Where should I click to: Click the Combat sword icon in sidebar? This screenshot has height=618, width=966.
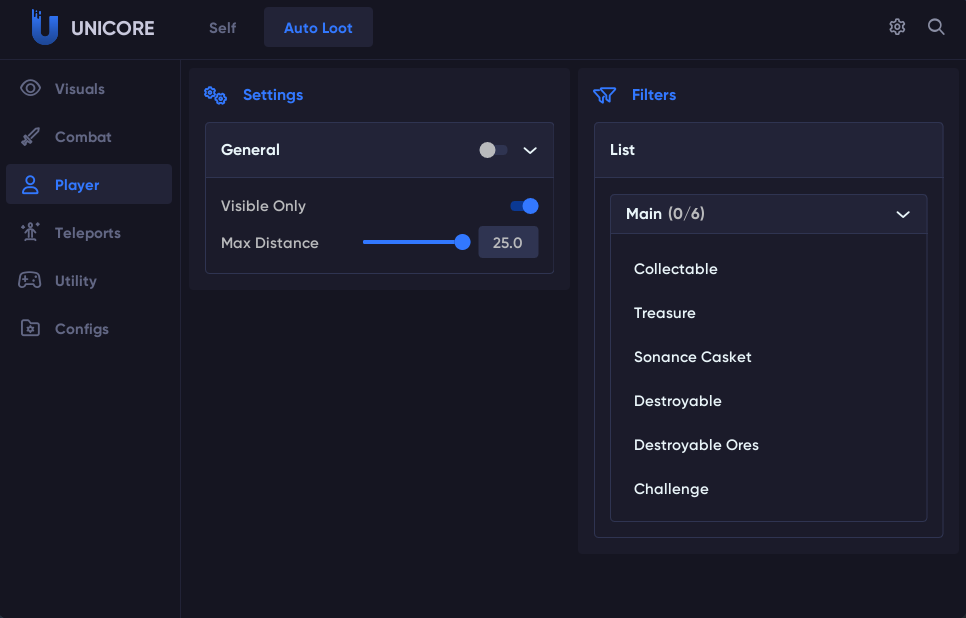point(31,137)
